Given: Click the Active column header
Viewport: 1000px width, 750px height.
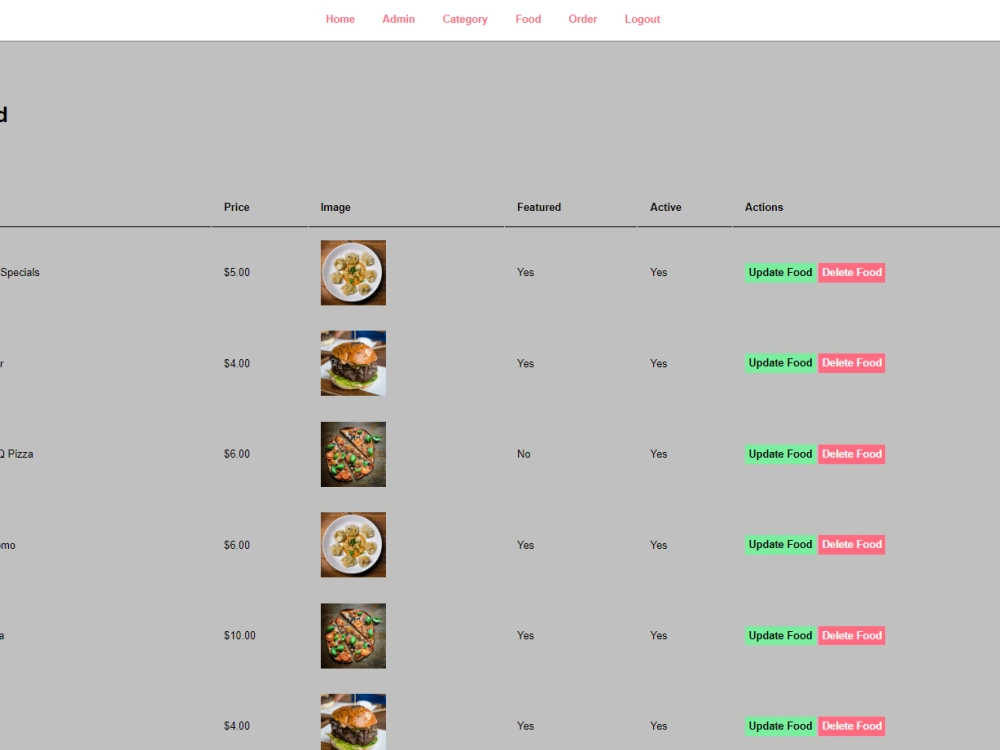Looking at the screenshot, I should tap(665, 207).
